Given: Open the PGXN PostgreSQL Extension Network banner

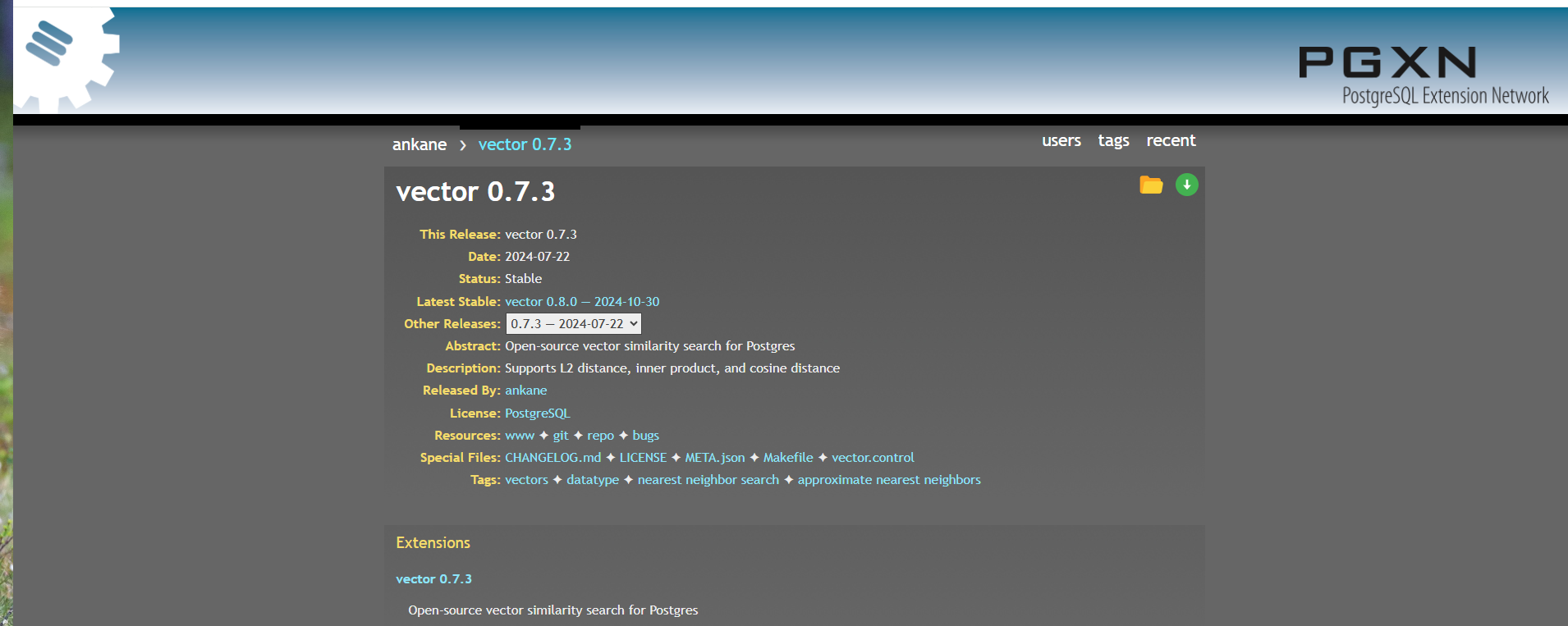Looking at the screenshot, I should [1424, 75].
